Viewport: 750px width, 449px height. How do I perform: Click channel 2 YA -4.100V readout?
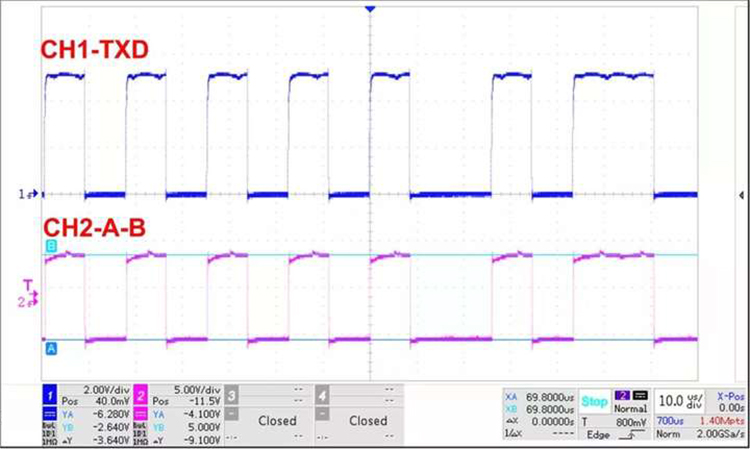coord(187,414)
